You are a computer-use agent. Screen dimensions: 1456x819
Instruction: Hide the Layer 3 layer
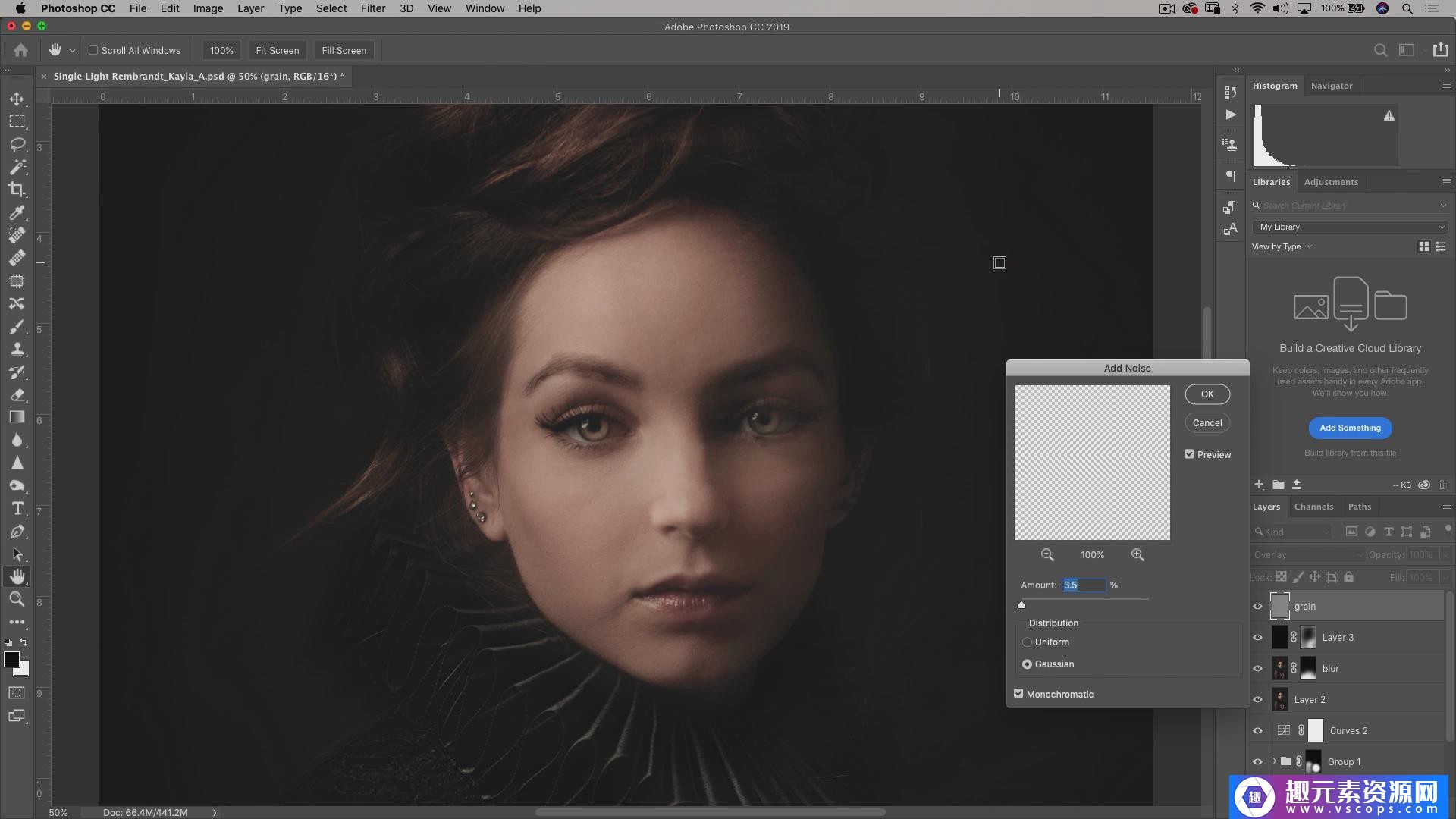click(1257, 638)
